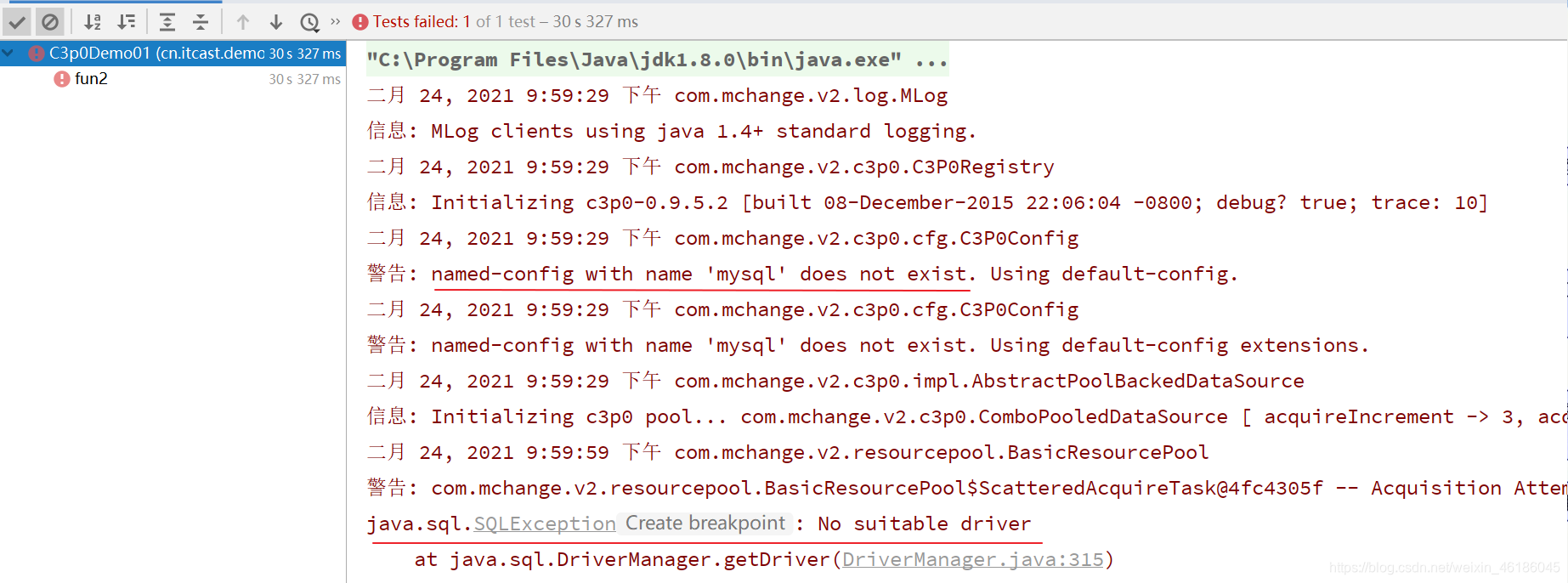Click the error icon on C3p0Demo01 node
The height and width of the screenshot is (583, 1568).
[x=36, y=53]
